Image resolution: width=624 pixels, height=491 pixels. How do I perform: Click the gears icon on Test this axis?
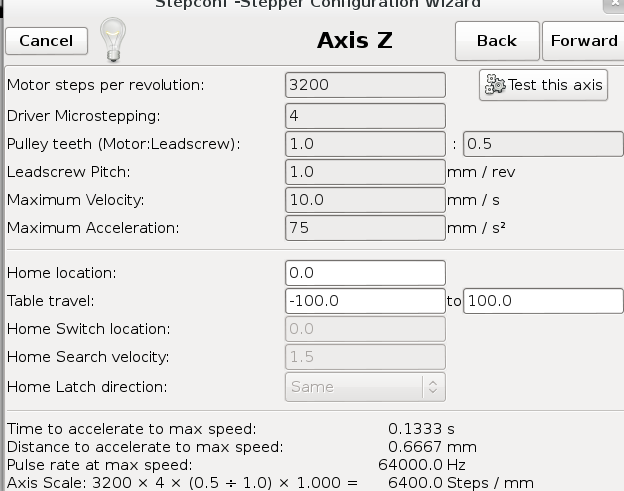[494, 85]
